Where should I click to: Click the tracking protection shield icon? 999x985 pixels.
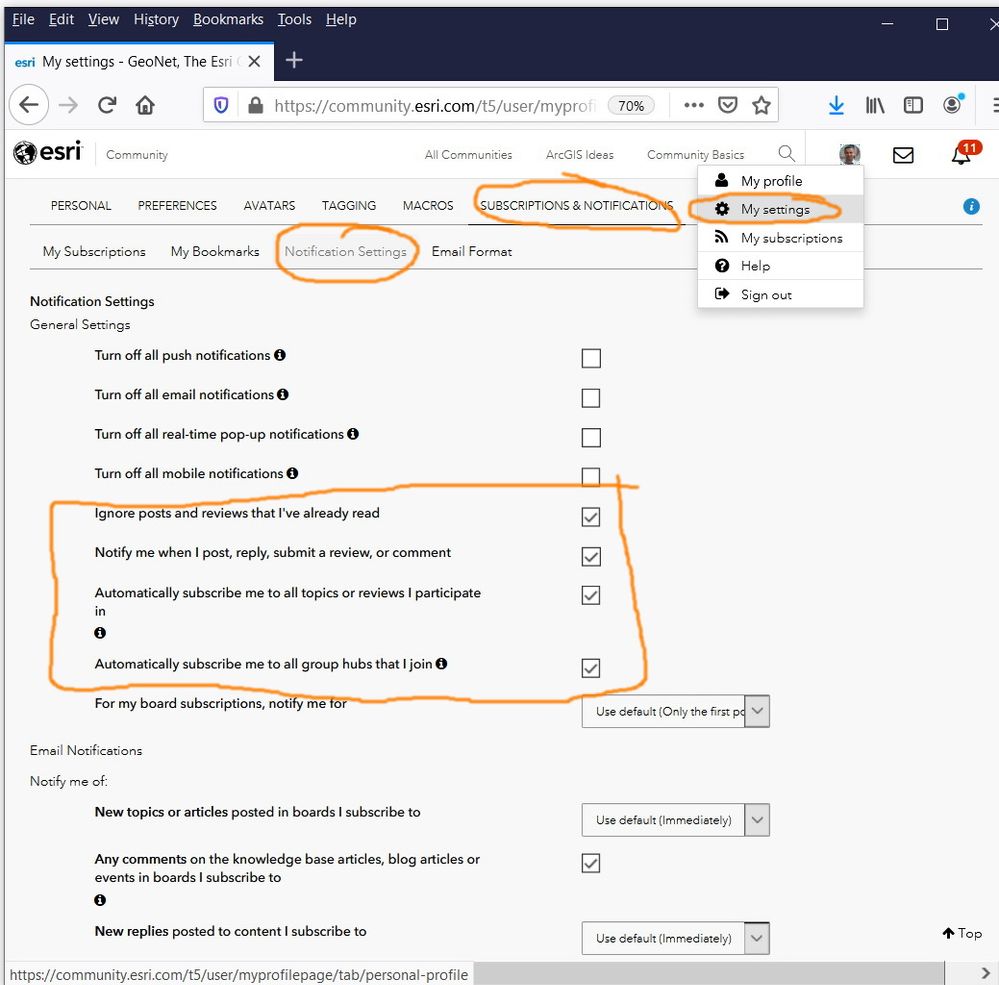point(220,105)
